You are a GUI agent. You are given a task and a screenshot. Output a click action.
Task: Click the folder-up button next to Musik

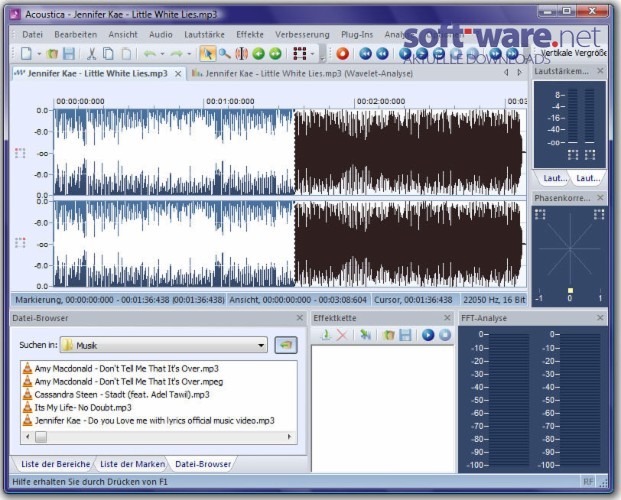click(x=286, y=345)
